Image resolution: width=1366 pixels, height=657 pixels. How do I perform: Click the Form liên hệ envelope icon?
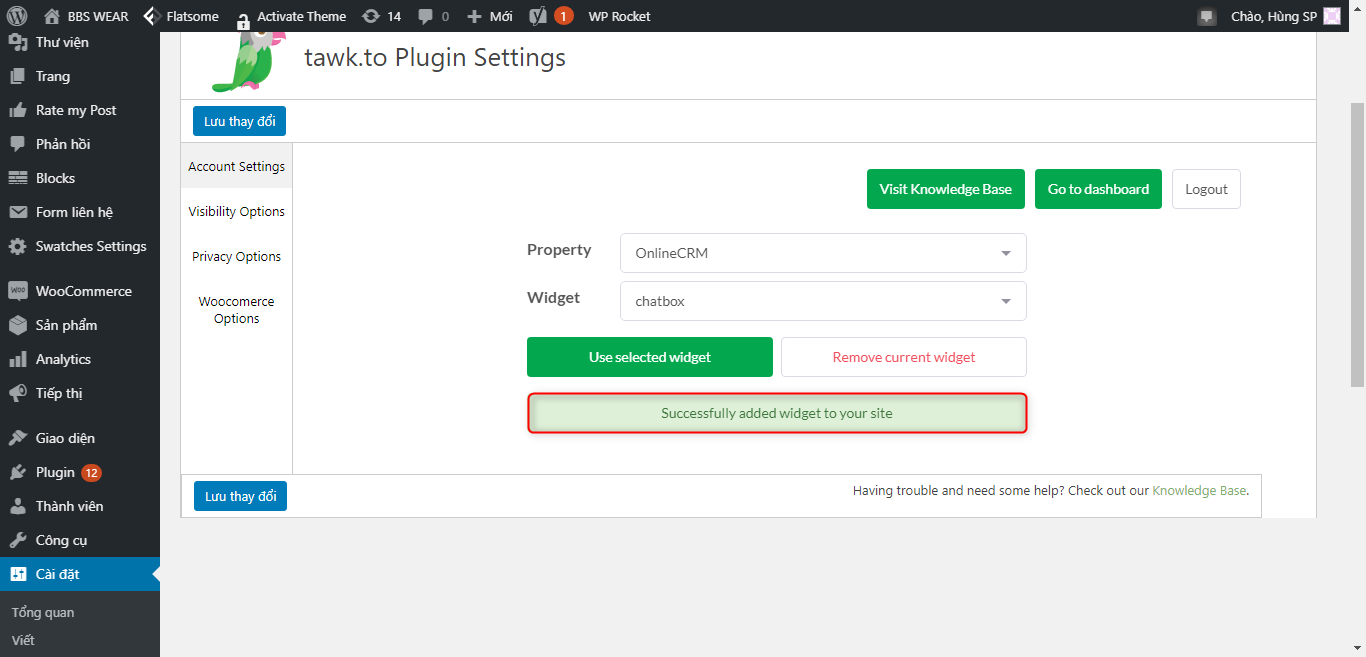coord(18,212)
